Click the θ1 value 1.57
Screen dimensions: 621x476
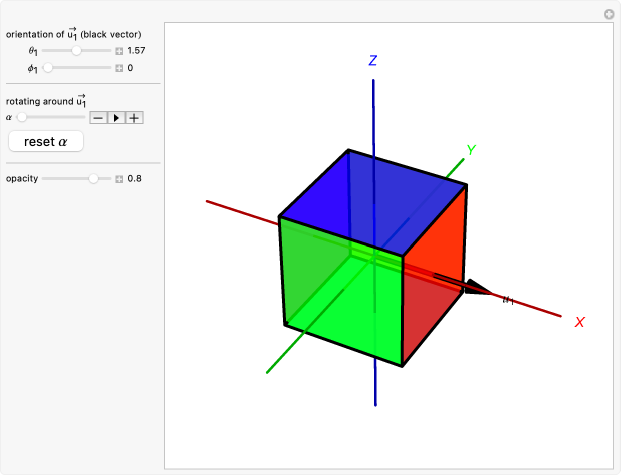point(137,50)
